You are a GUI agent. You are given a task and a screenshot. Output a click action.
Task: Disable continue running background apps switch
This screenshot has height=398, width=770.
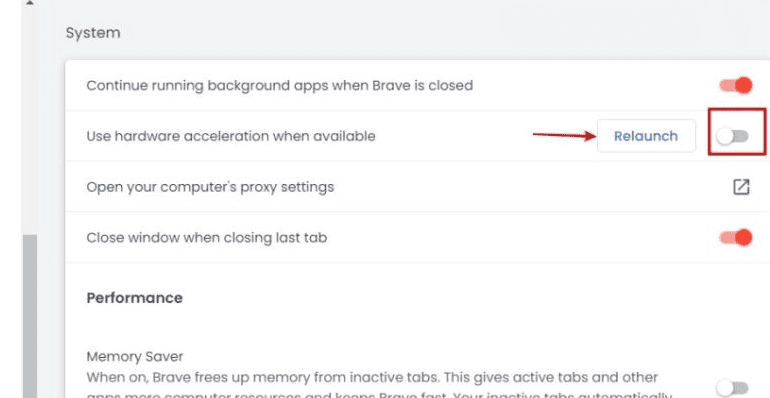pos(736,85)
